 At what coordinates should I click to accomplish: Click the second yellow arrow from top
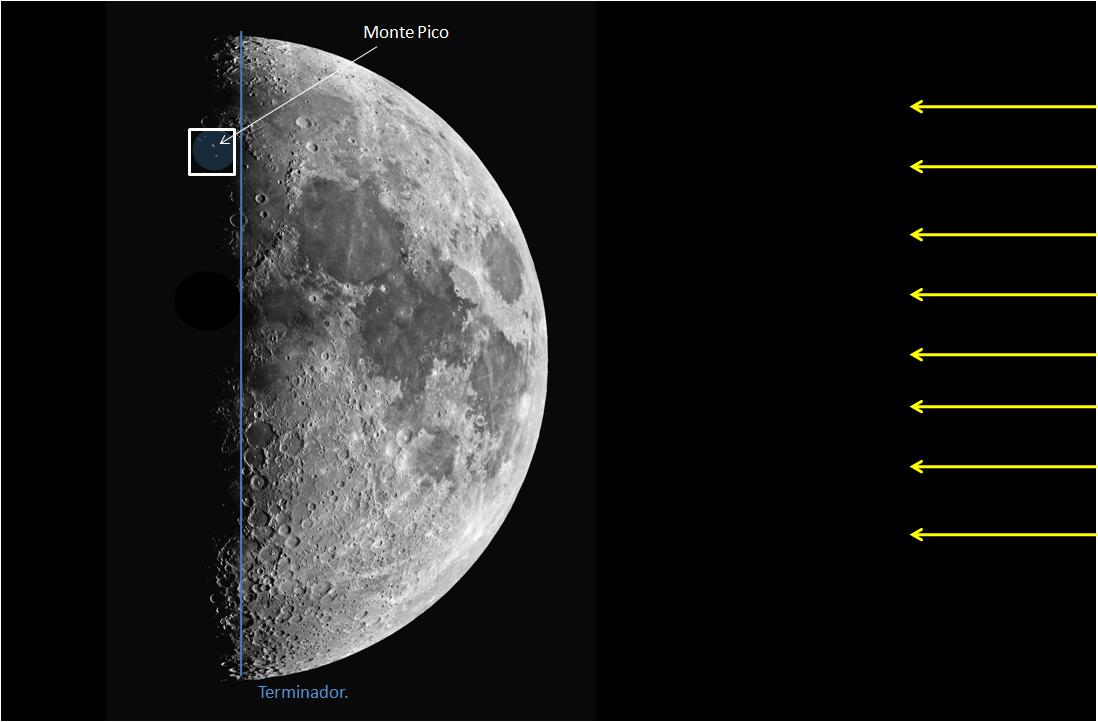(x=1002, y=167)
